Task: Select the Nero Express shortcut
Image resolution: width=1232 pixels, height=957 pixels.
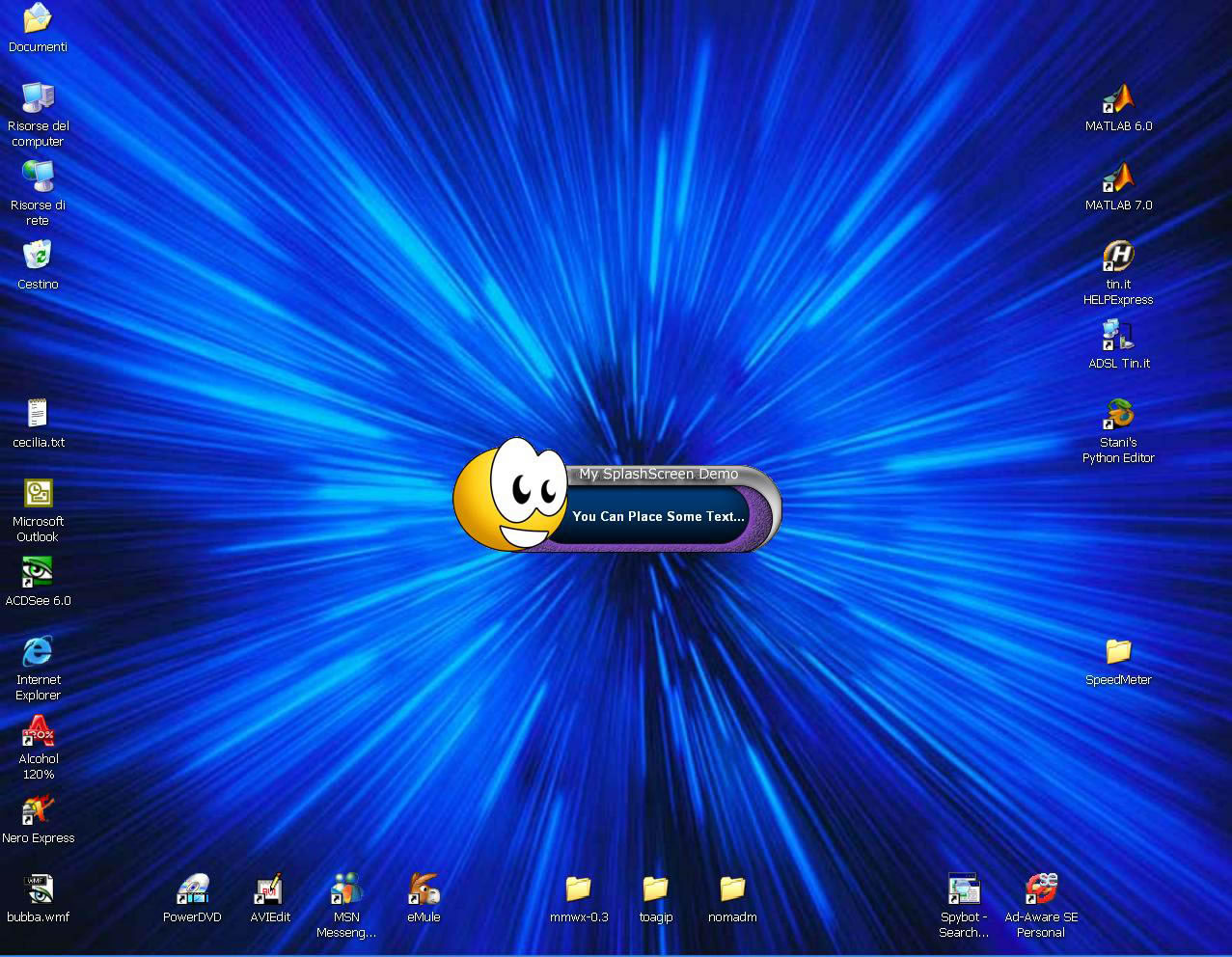Action: (38, 810)
